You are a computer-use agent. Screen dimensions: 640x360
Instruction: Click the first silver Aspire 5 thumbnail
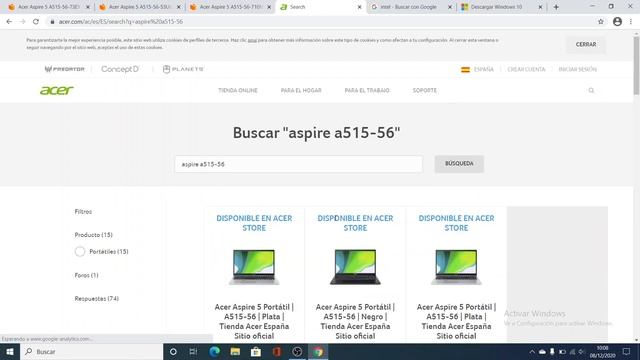point(254,267)
